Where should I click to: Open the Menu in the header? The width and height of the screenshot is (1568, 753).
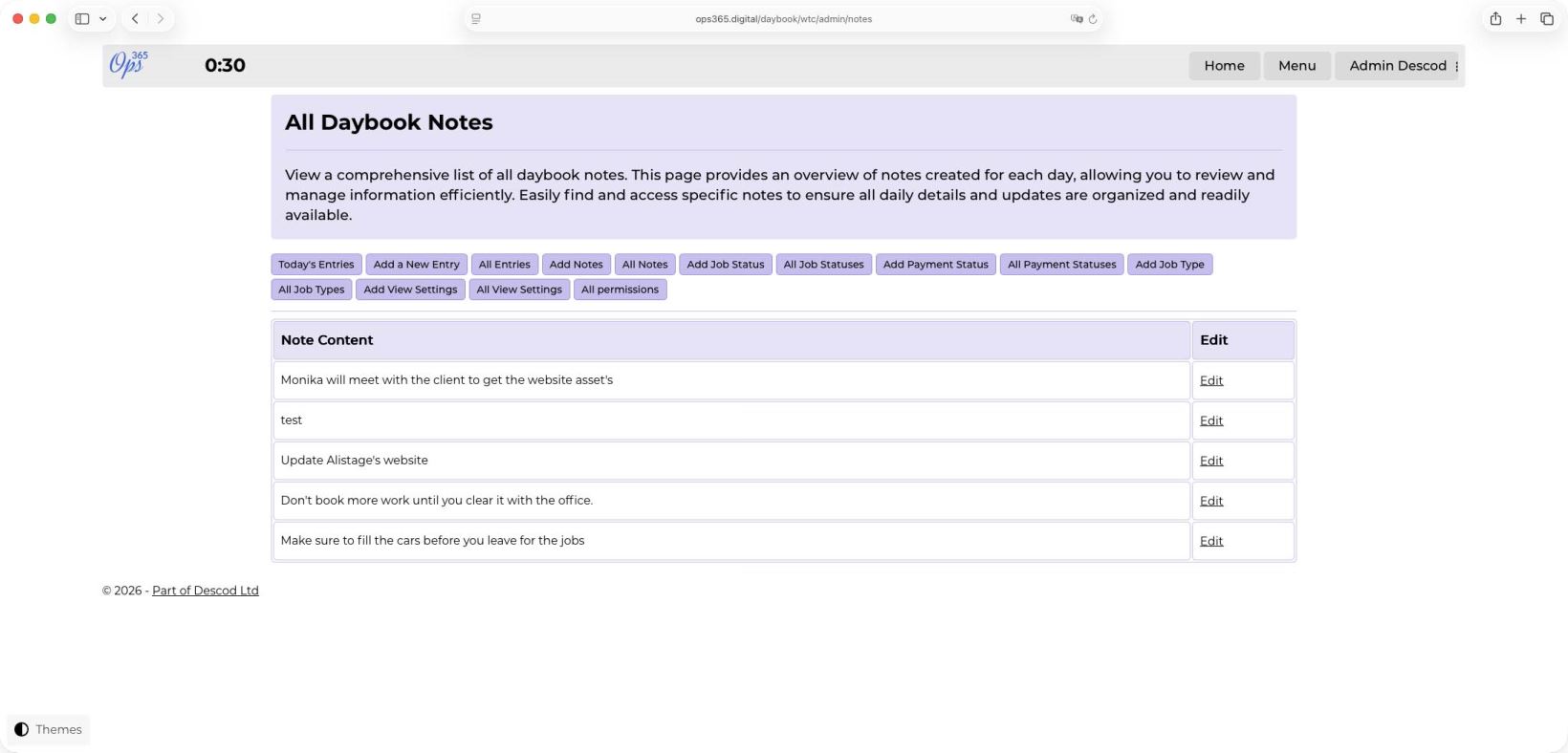click(1296, 65)
